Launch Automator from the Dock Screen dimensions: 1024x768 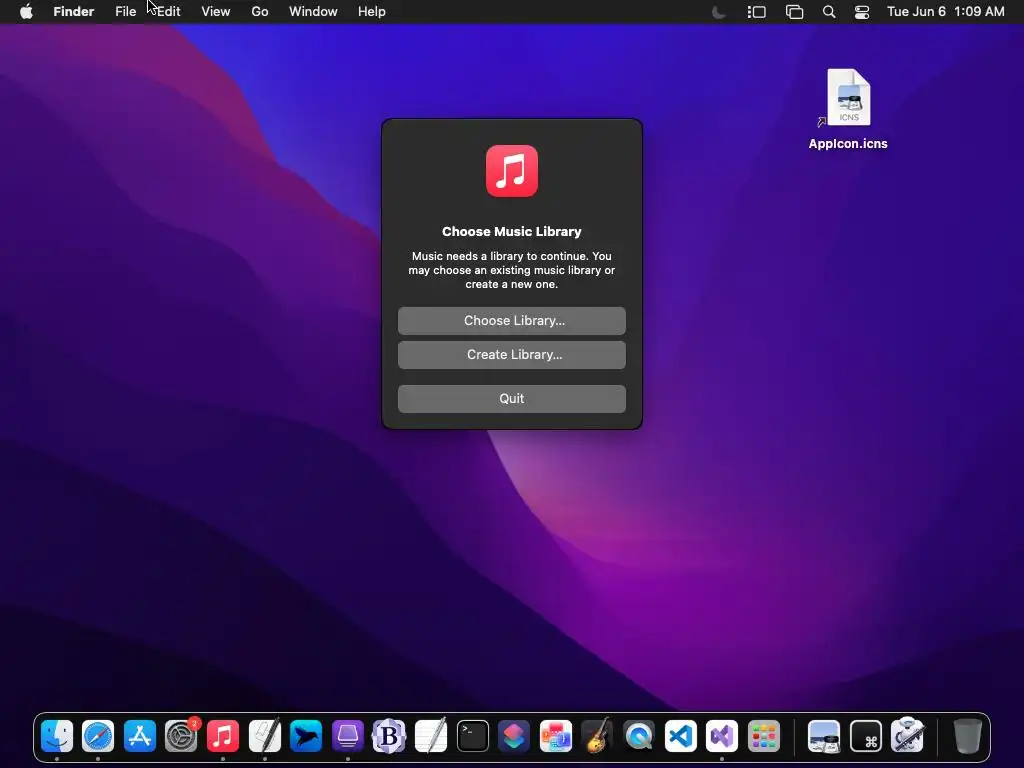click(908, 736)
